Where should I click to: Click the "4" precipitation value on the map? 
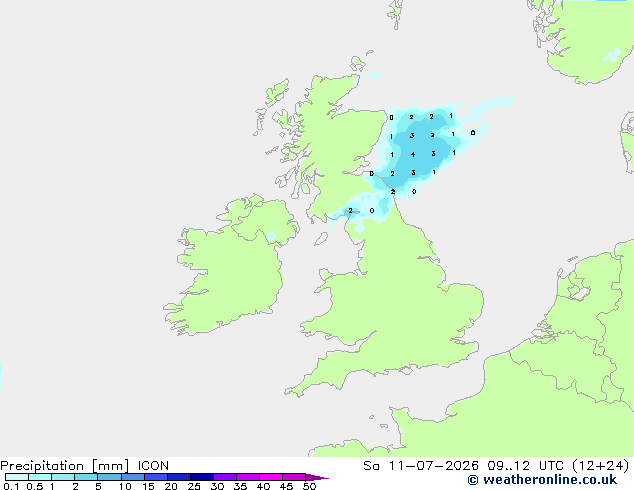pos(413,154)
